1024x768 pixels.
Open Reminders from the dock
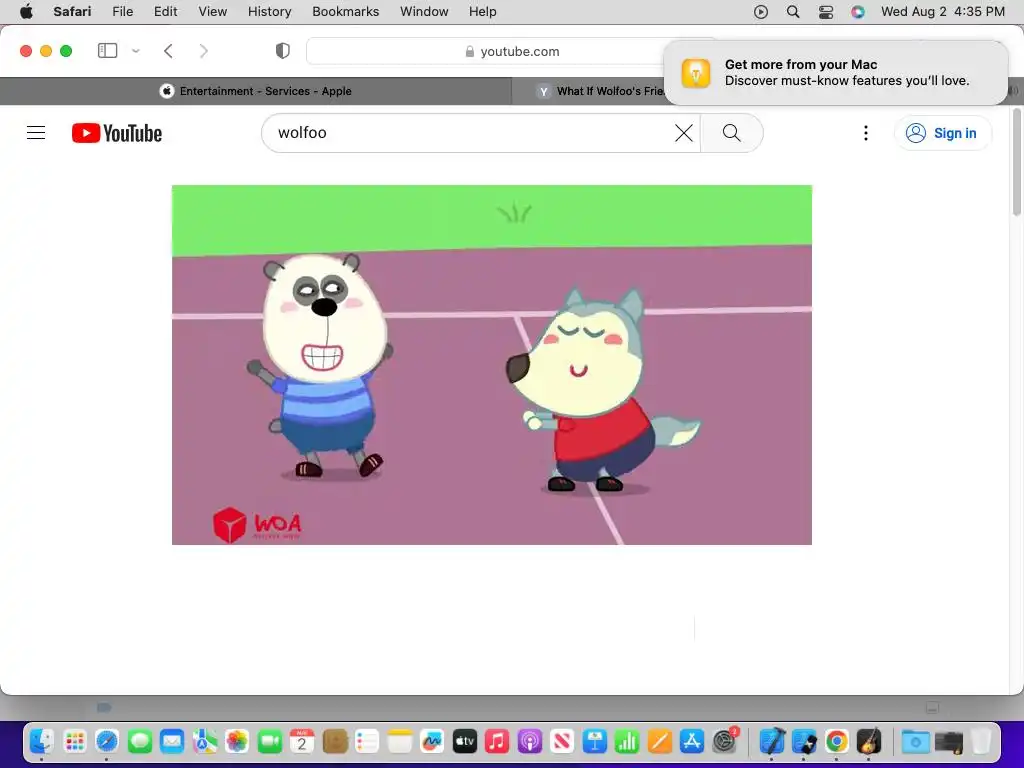(367, 741)
